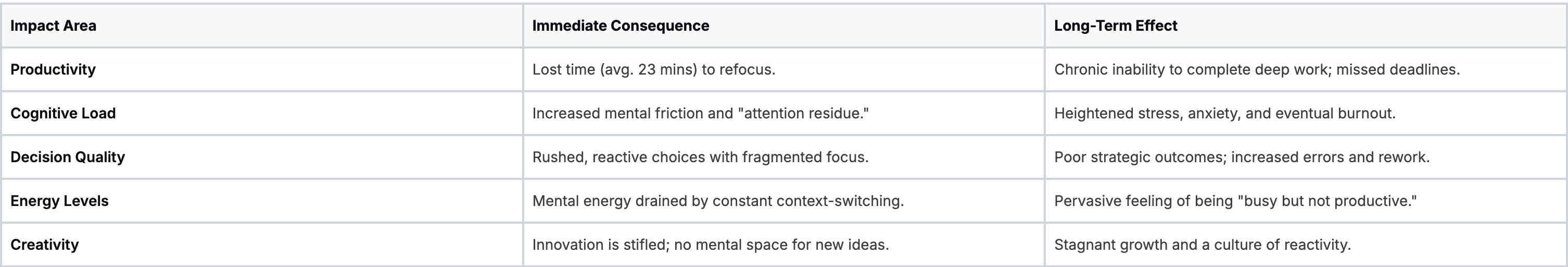
Task: Click the Impact Area column header
Action: (x=53, y=26)
